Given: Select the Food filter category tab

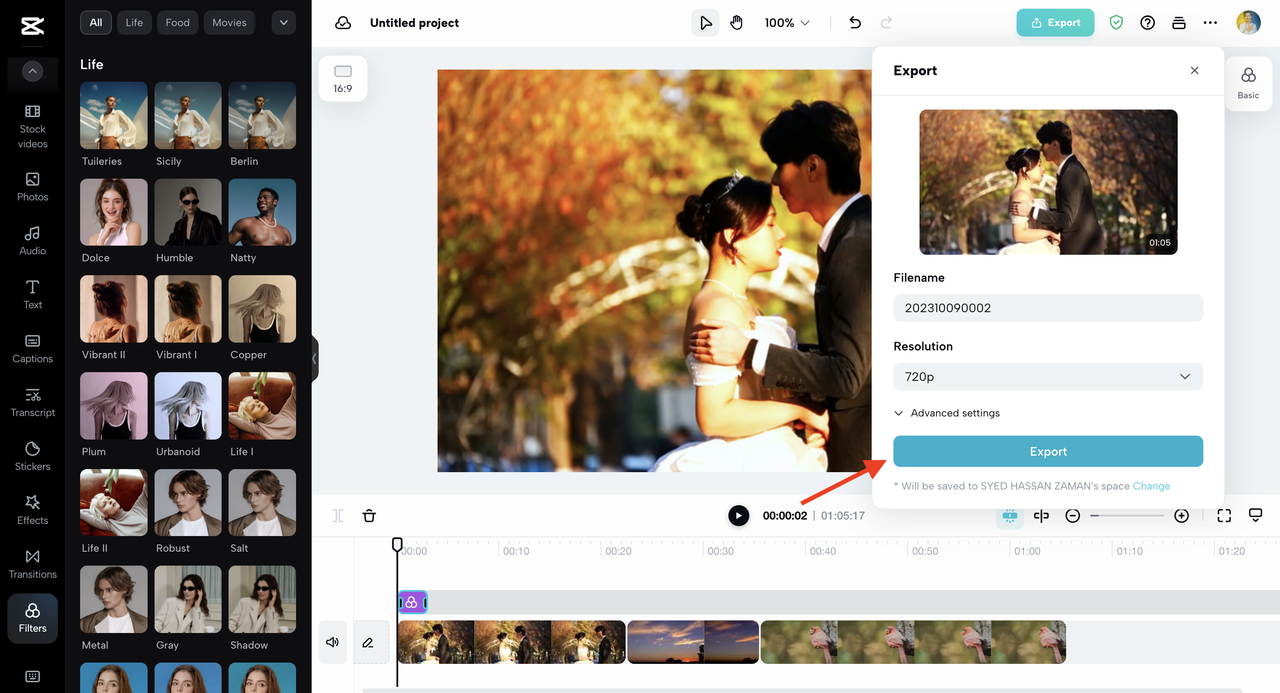Looking at the screenshot, I should [178, 23].
